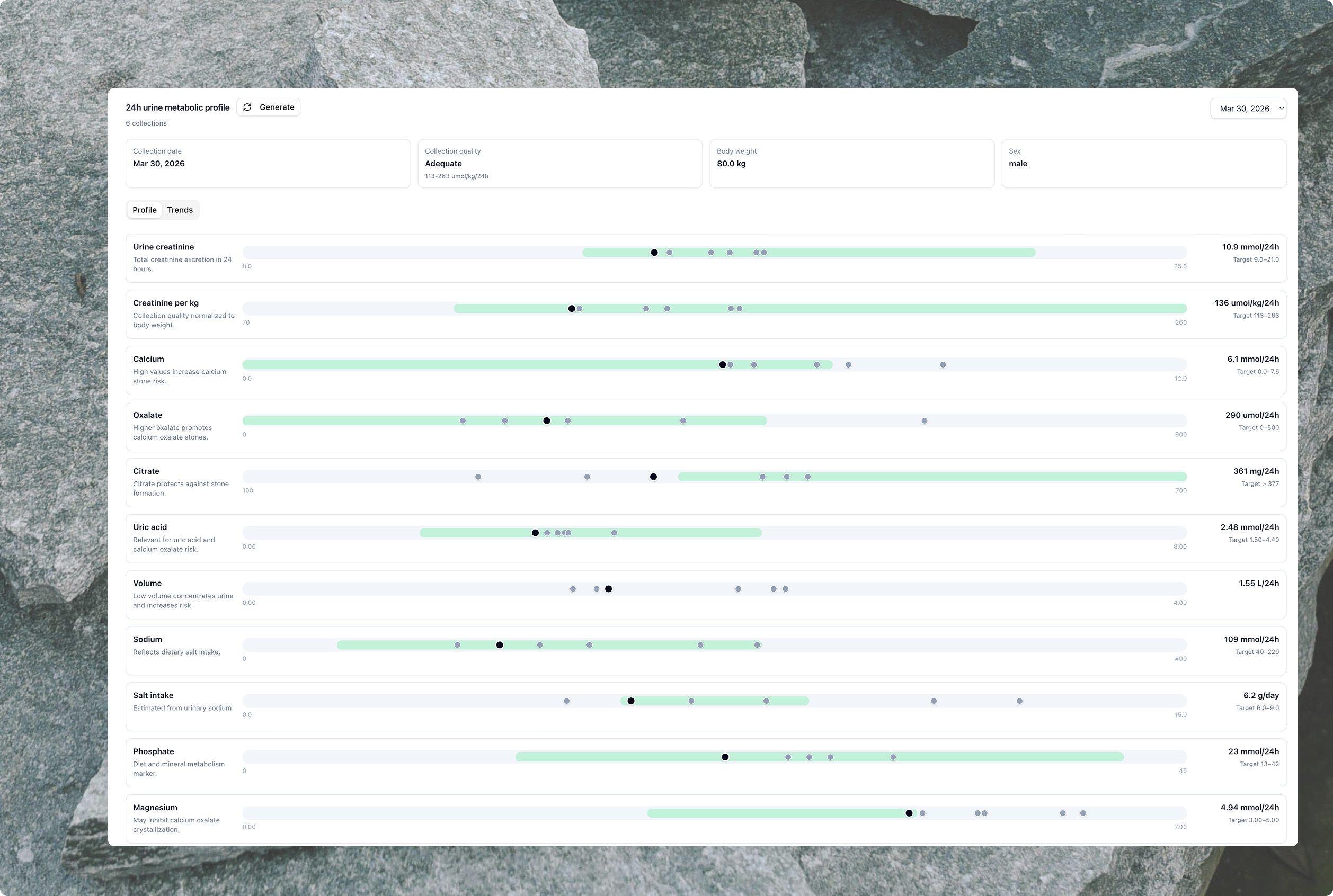
Task: Click the 'Magnesium' row label
Action: [155, 808]
